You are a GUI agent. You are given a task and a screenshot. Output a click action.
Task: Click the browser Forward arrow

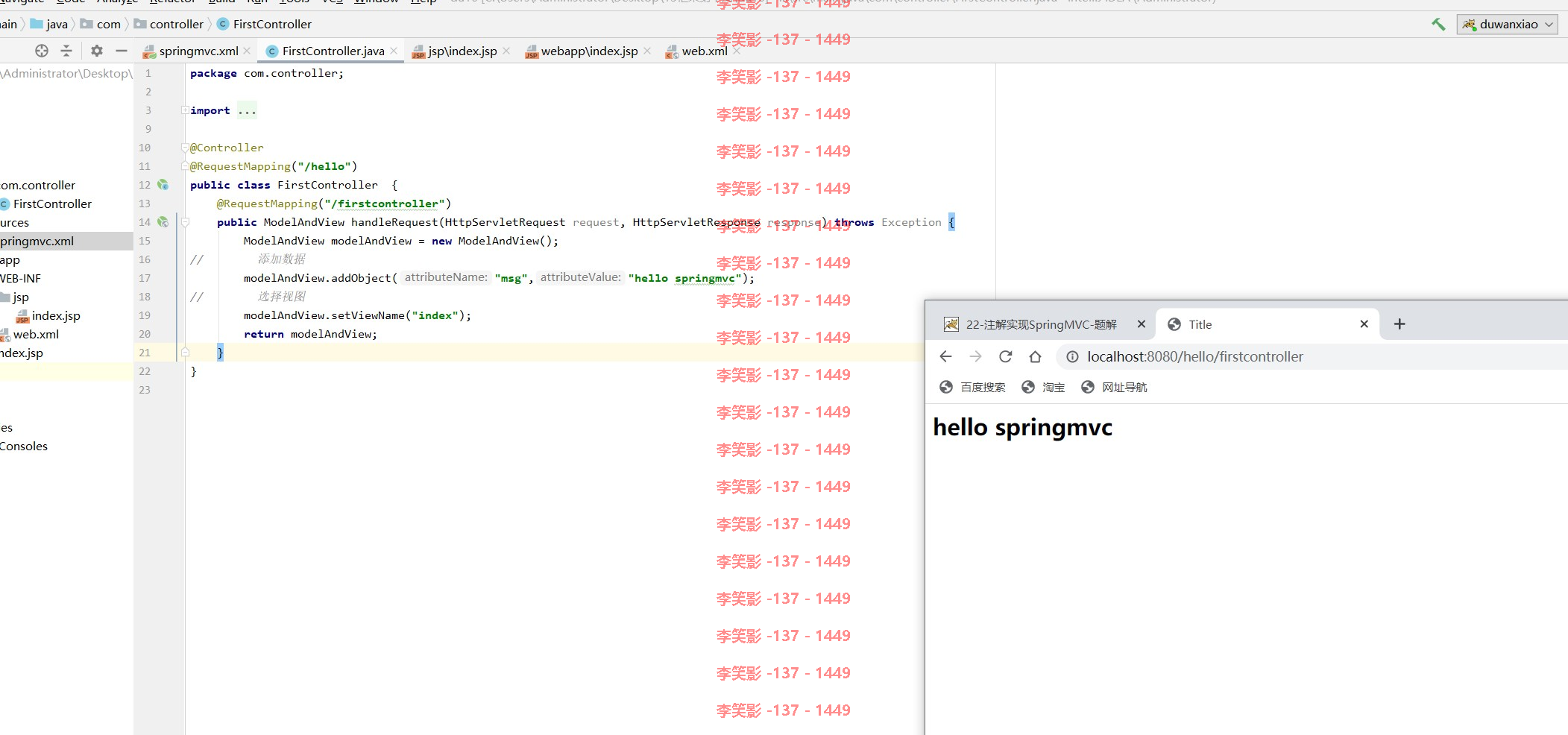coord(975,356)
